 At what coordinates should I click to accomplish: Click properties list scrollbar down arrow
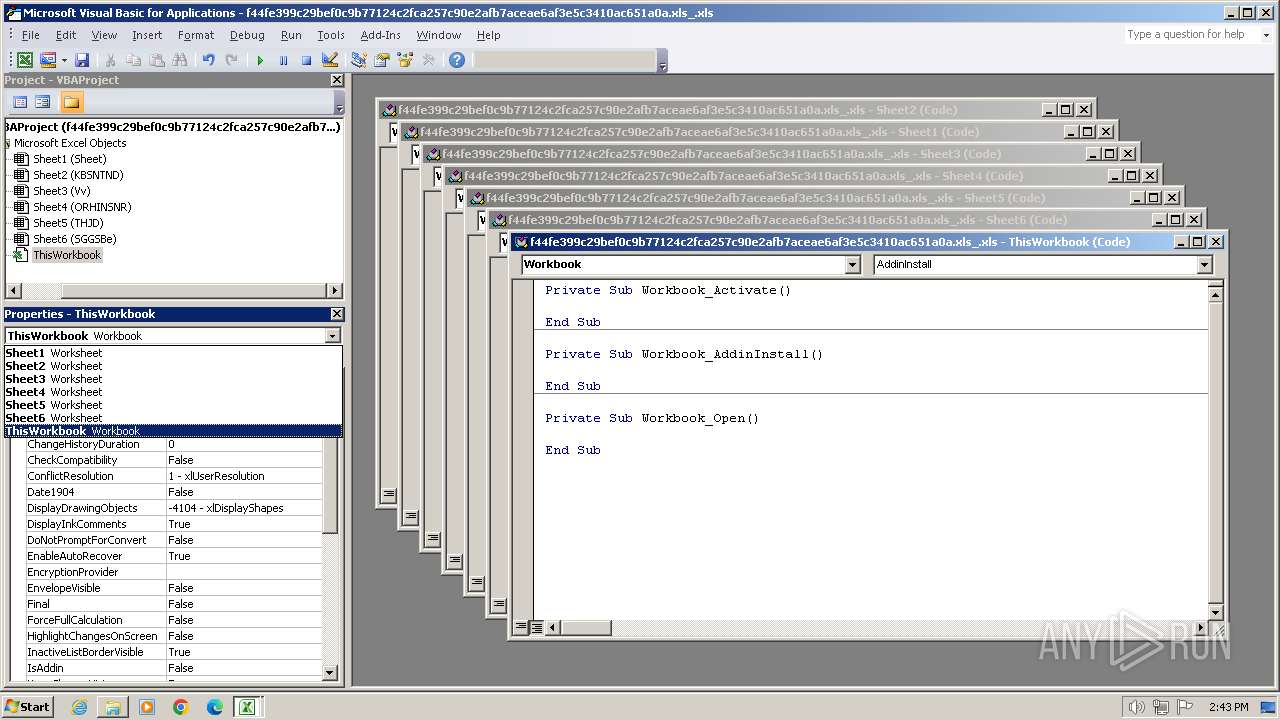click(x=331, y=673)
